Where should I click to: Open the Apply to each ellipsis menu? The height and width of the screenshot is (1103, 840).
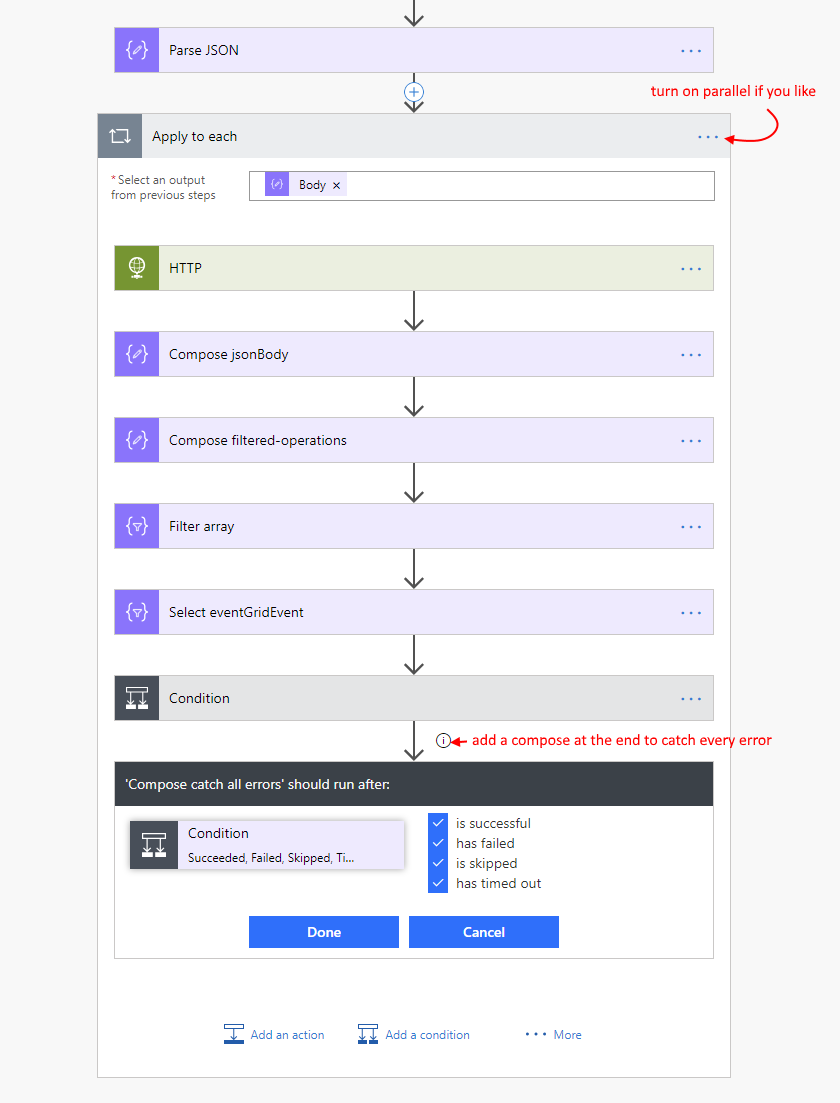(708, 137)
